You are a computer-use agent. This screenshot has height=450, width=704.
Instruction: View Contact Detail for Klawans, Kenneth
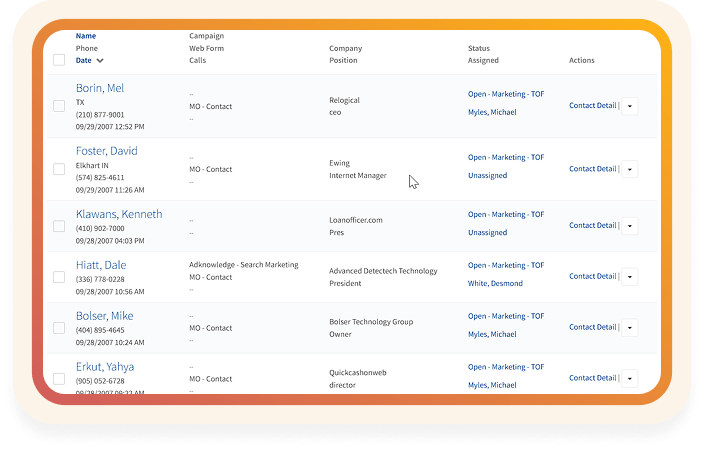click(593, 225)
